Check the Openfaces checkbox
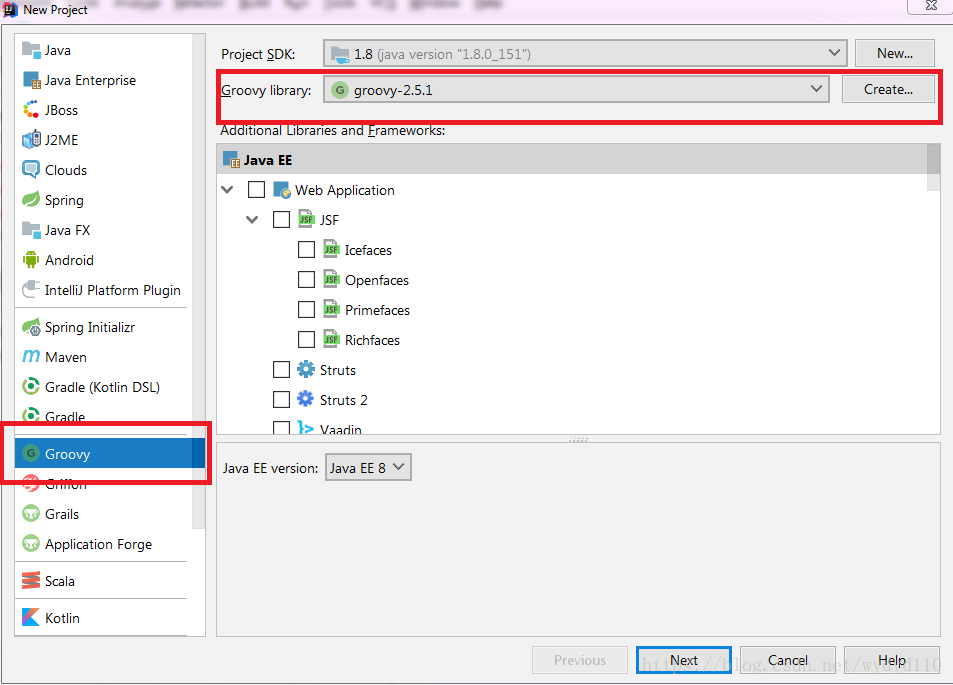Image resolution: width=953 pixels, height=685 pixels. point(306,280)
